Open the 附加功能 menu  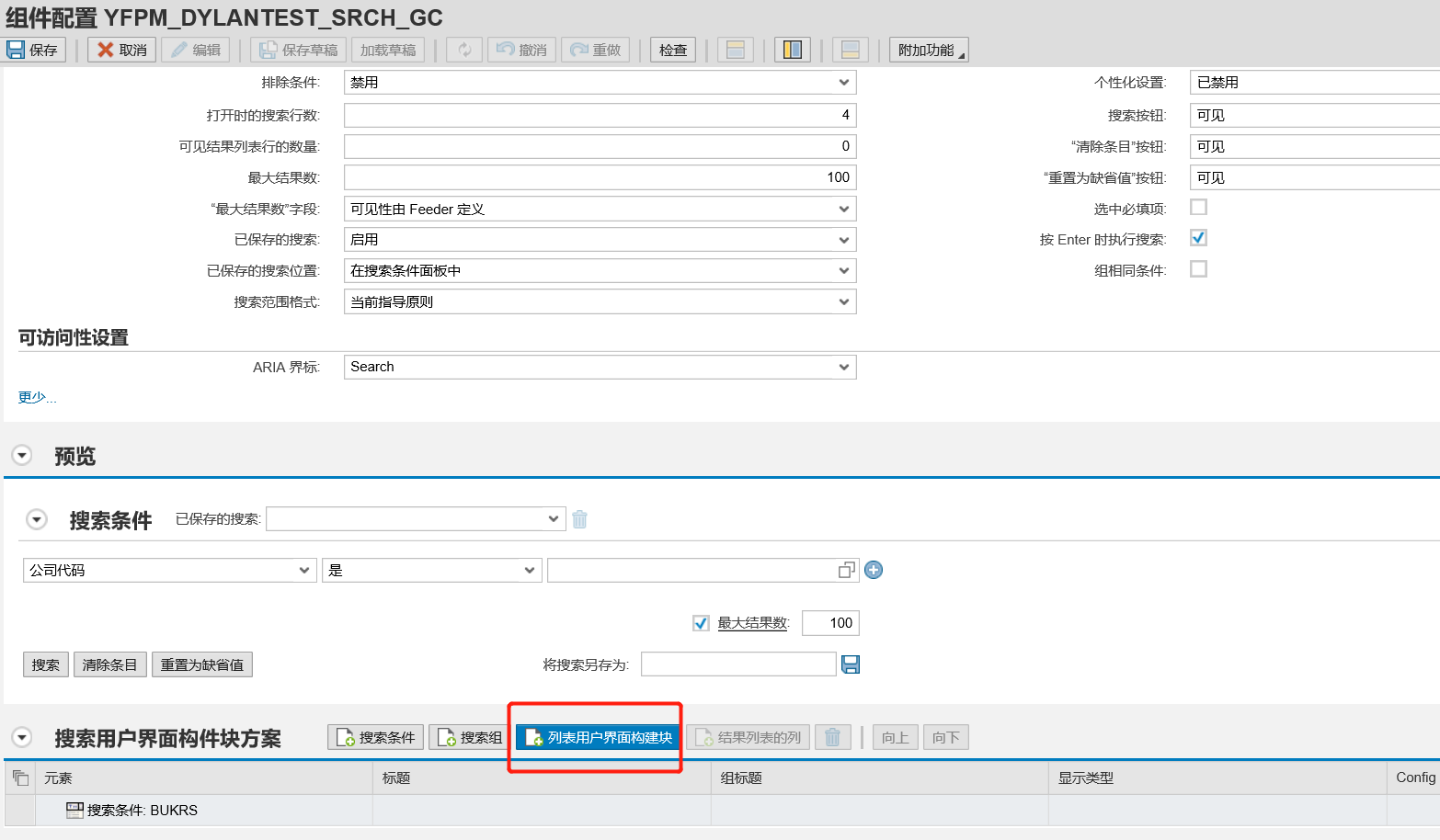[x=928, y=49]
